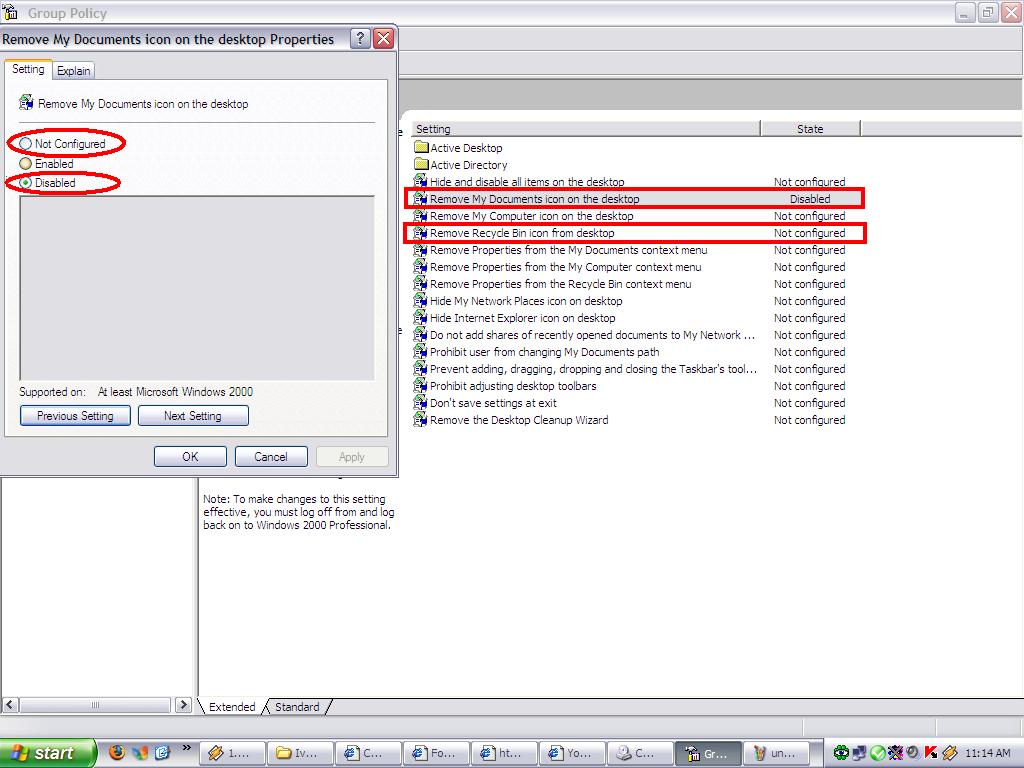The height and width of the screenshot is (768, 1024).
Task: Click icon for 'Prohibit user from changing My Documents path'
Action: [421, 351]
